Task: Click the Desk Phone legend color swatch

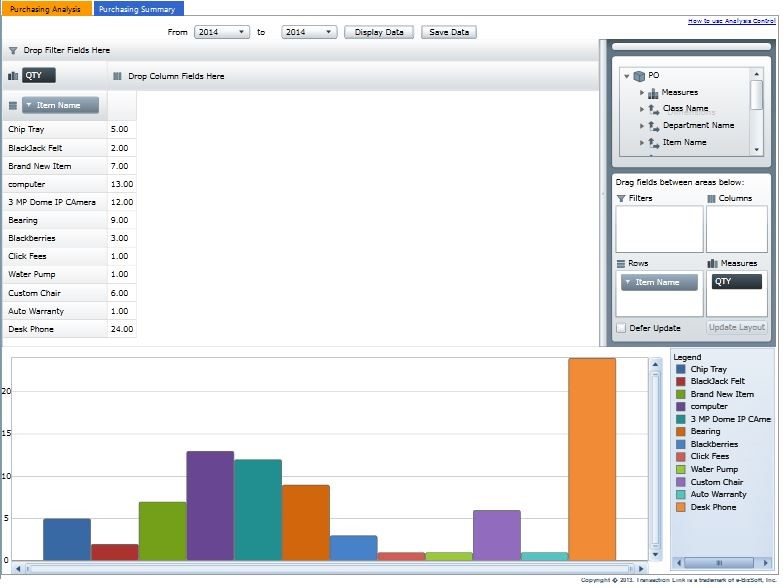Action: [680, 507]
